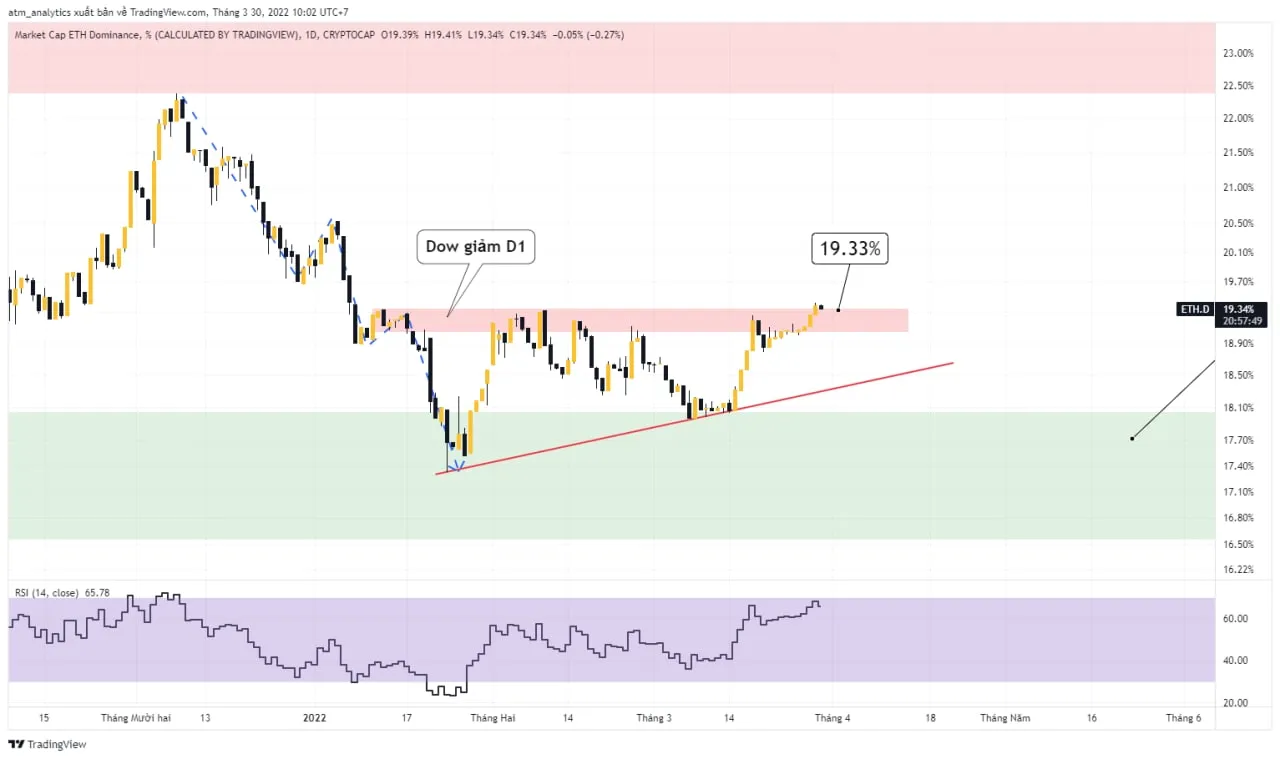This screenshot has width=1280, height=759.
Task: Click 'Tháng Hai' on the time axis
Action: tap(493, 718)
